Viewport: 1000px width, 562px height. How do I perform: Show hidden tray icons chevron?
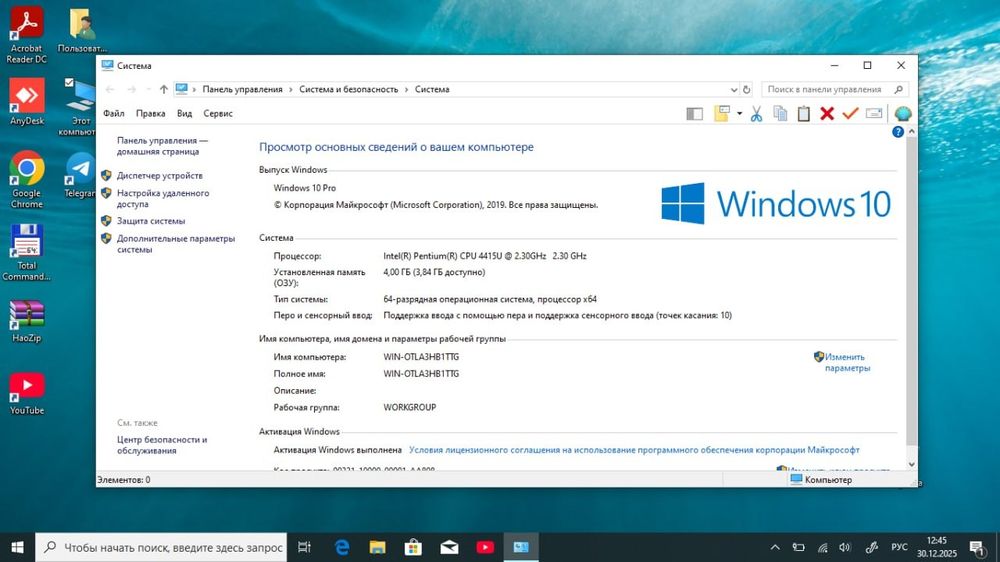[775, 547]
